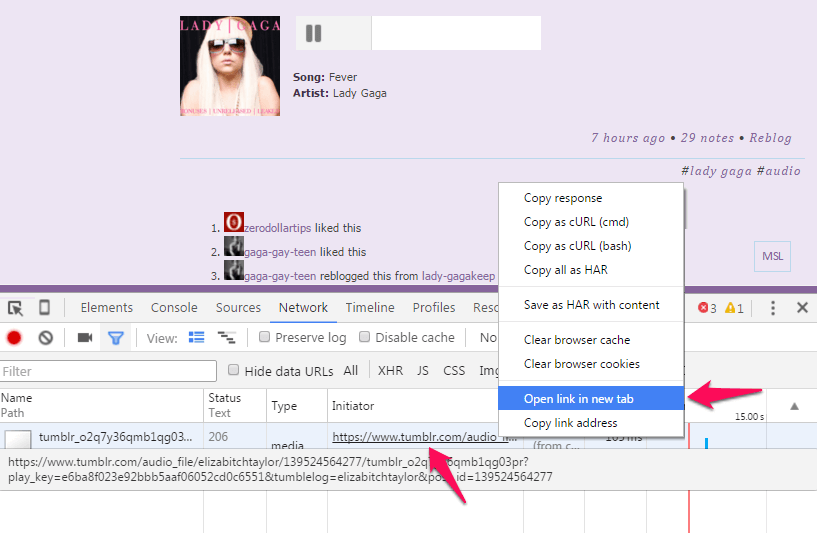Viewport: 817px width, 533px height.
Task: Click the zerodollartips avatar icon
Action: (x=233, y=222)
